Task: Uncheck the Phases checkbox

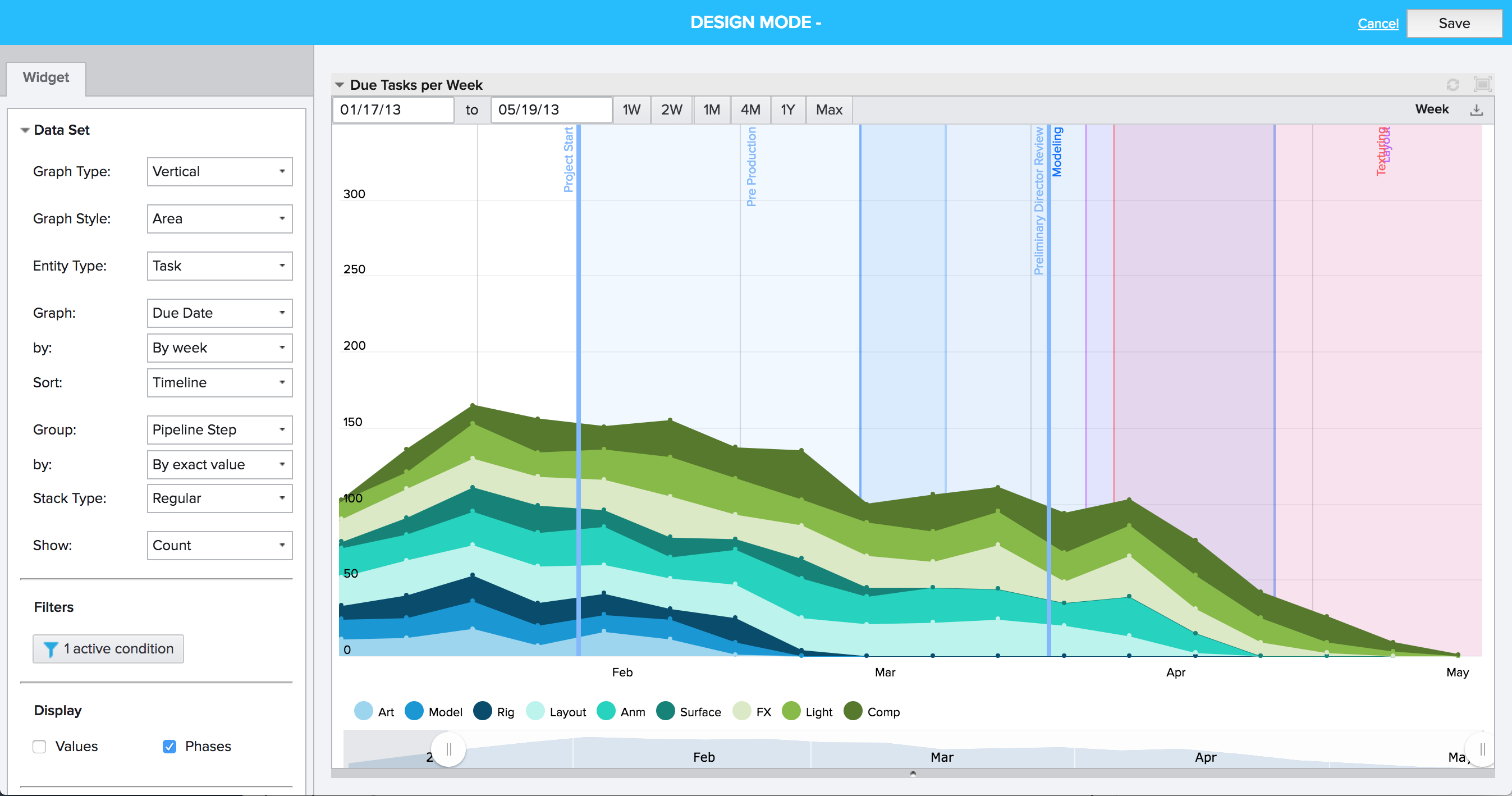Action: [169, 746]
